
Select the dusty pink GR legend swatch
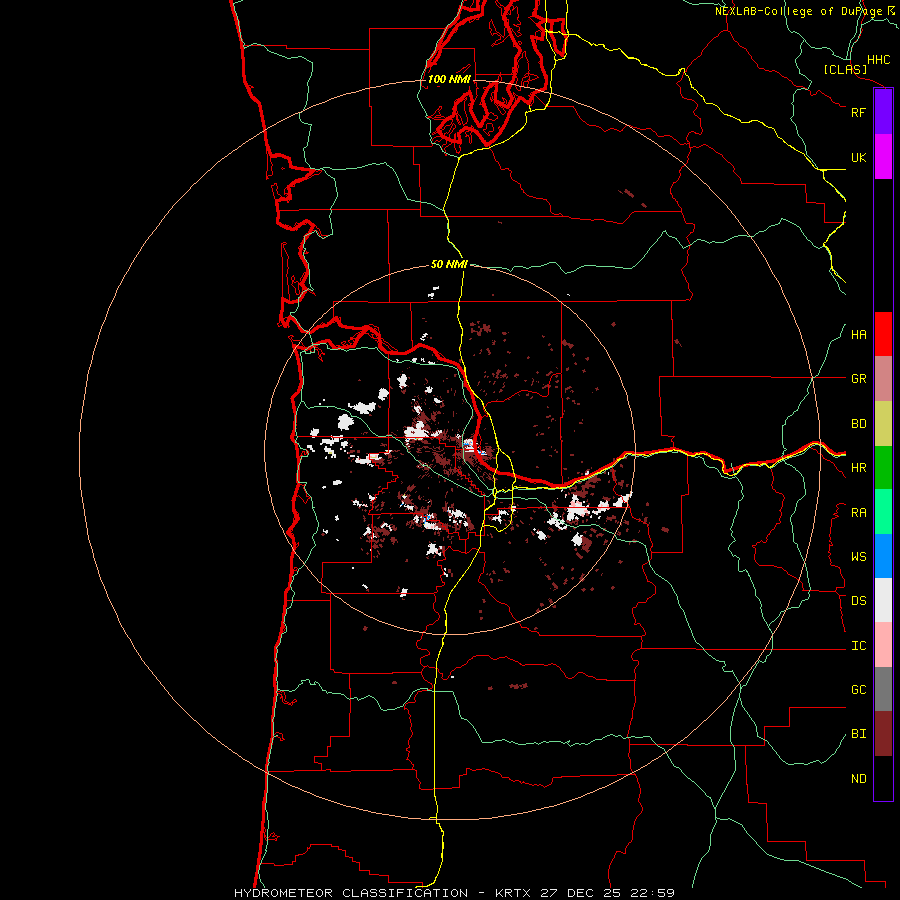click(x=883, y=379)
